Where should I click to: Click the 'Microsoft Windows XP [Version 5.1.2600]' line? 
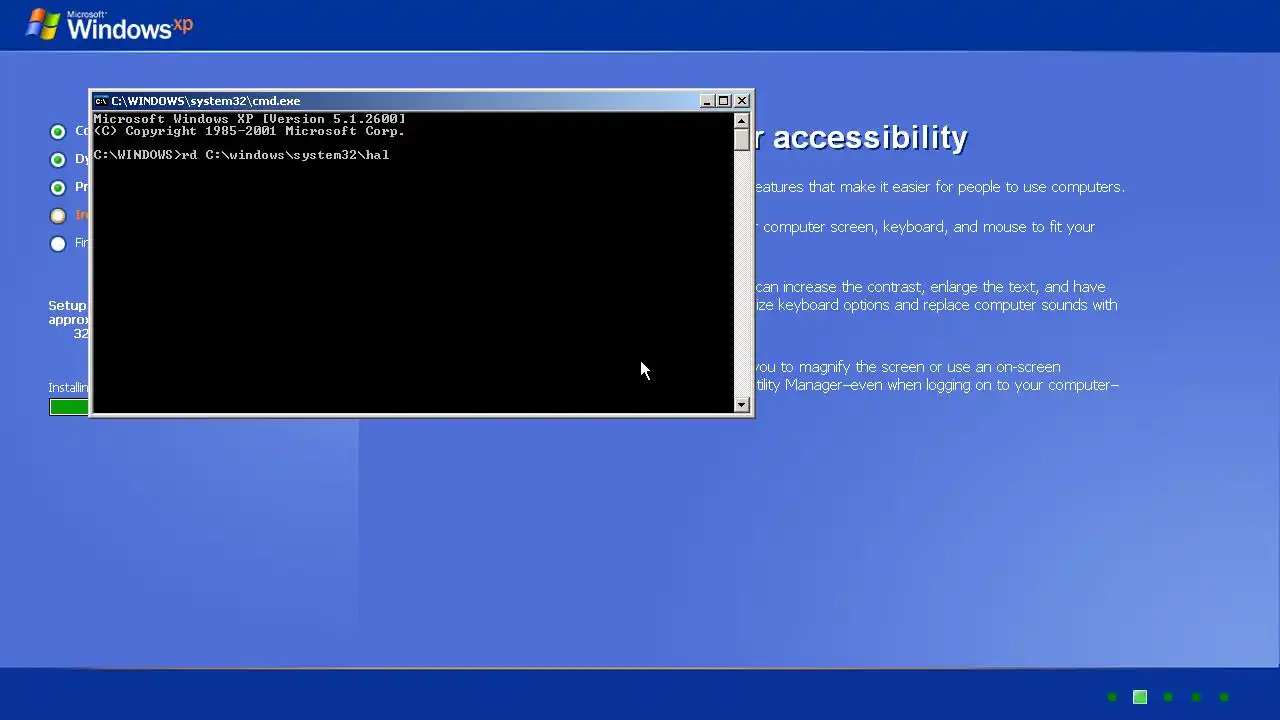point(249,119)
